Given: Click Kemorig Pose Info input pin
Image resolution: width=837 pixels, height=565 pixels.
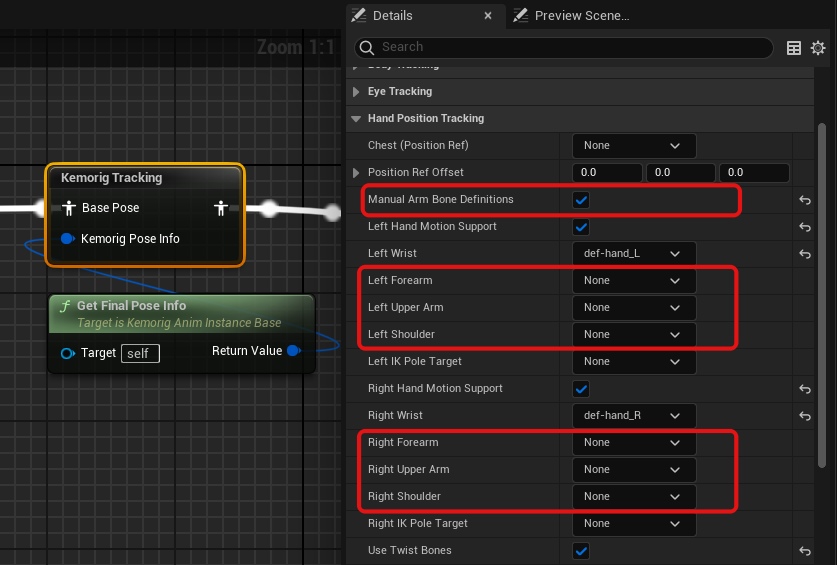Looking at the screenshot, I should click(x=68, y=239).
